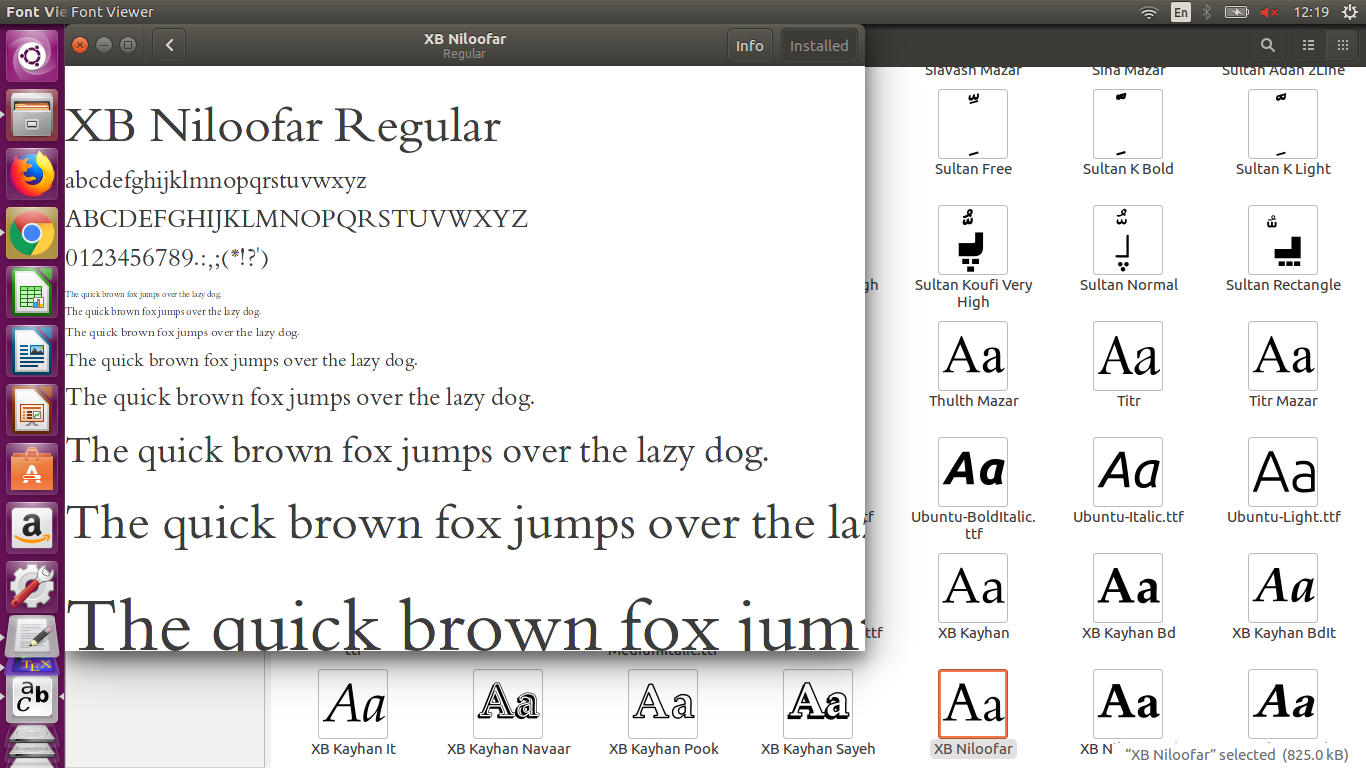The image size is (1366, 768).
Task: Go back using the header back arrow
Action: [169, 45]
